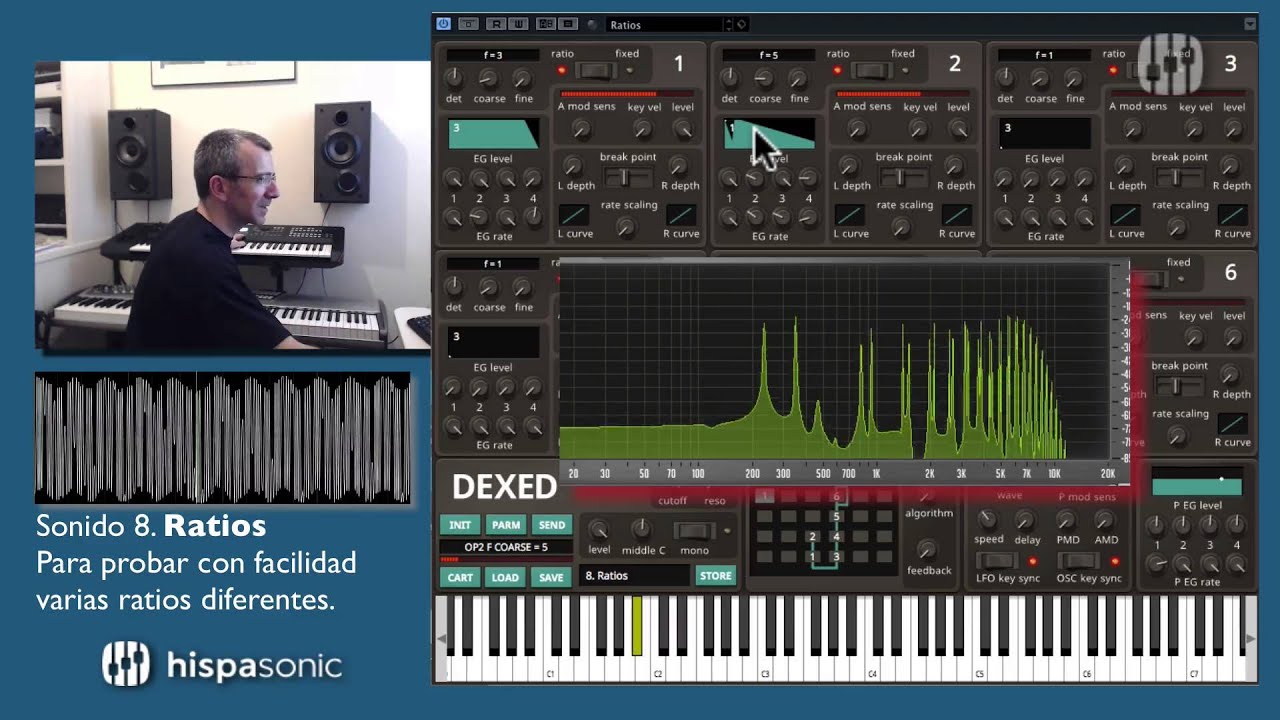
Task: Click the bypass icon next to power button
Action: point(468,24)
